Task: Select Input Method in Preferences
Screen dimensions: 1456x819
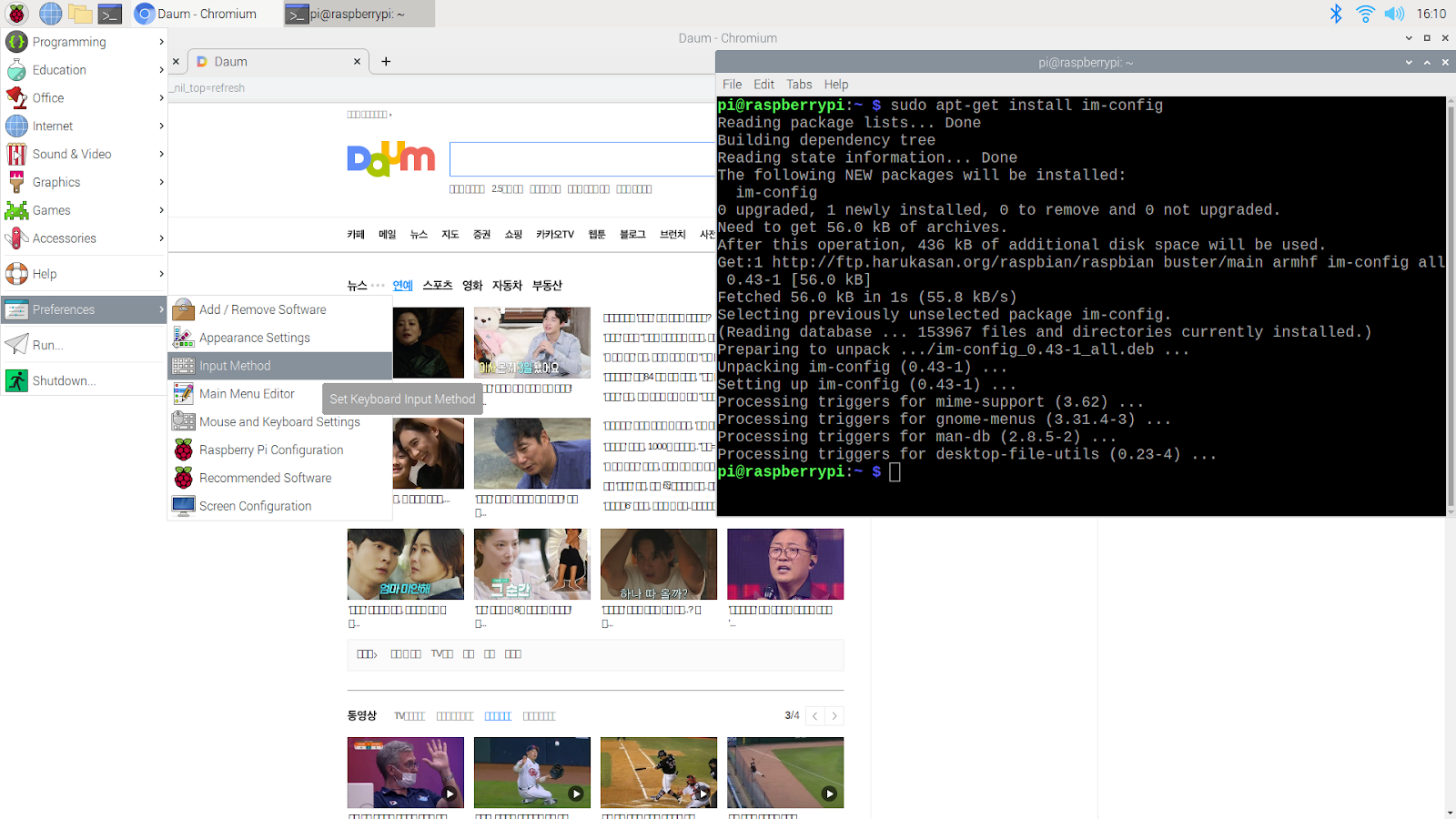Action: [x=280, y=366]
